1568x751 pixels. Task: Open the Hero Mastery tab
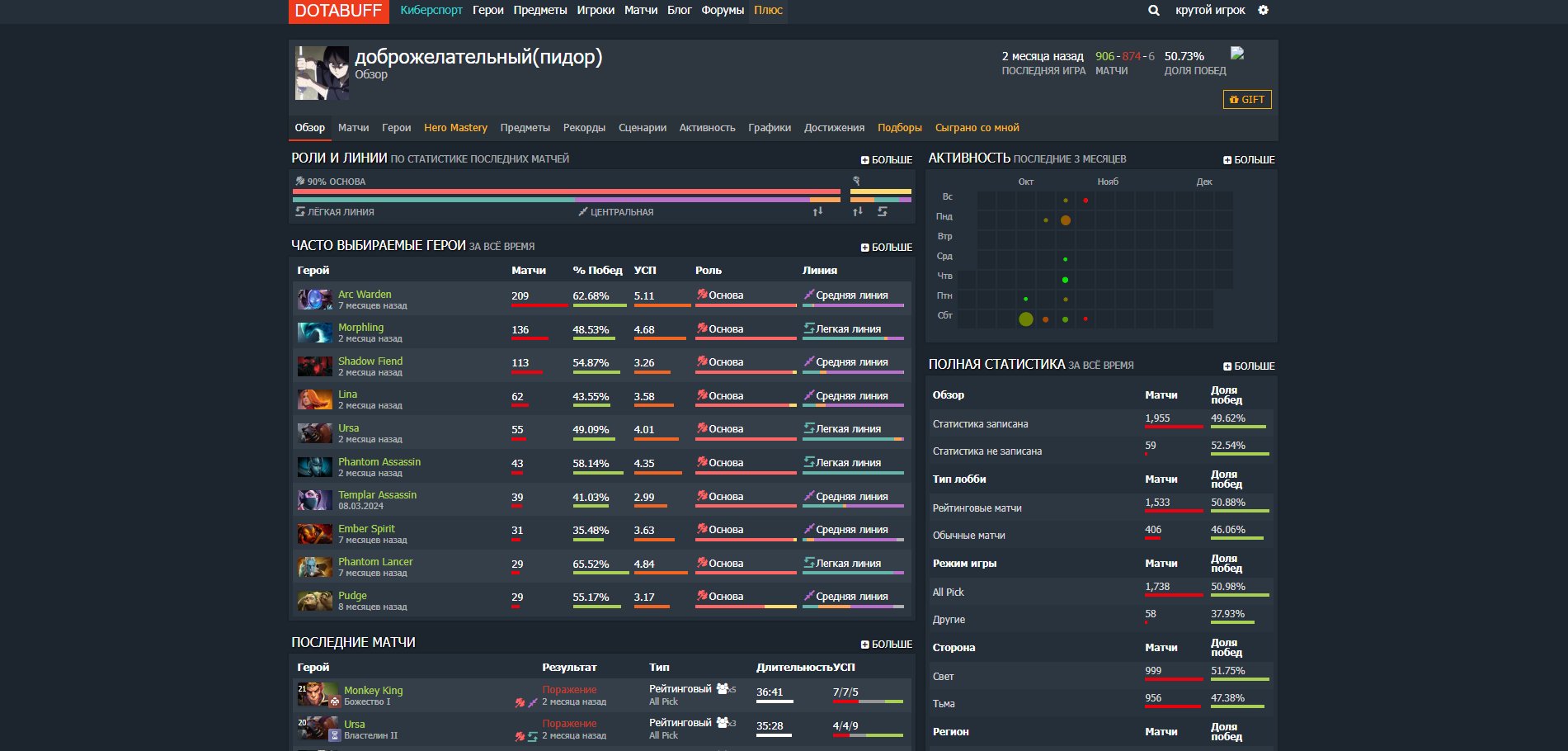[x=455, y=128]
